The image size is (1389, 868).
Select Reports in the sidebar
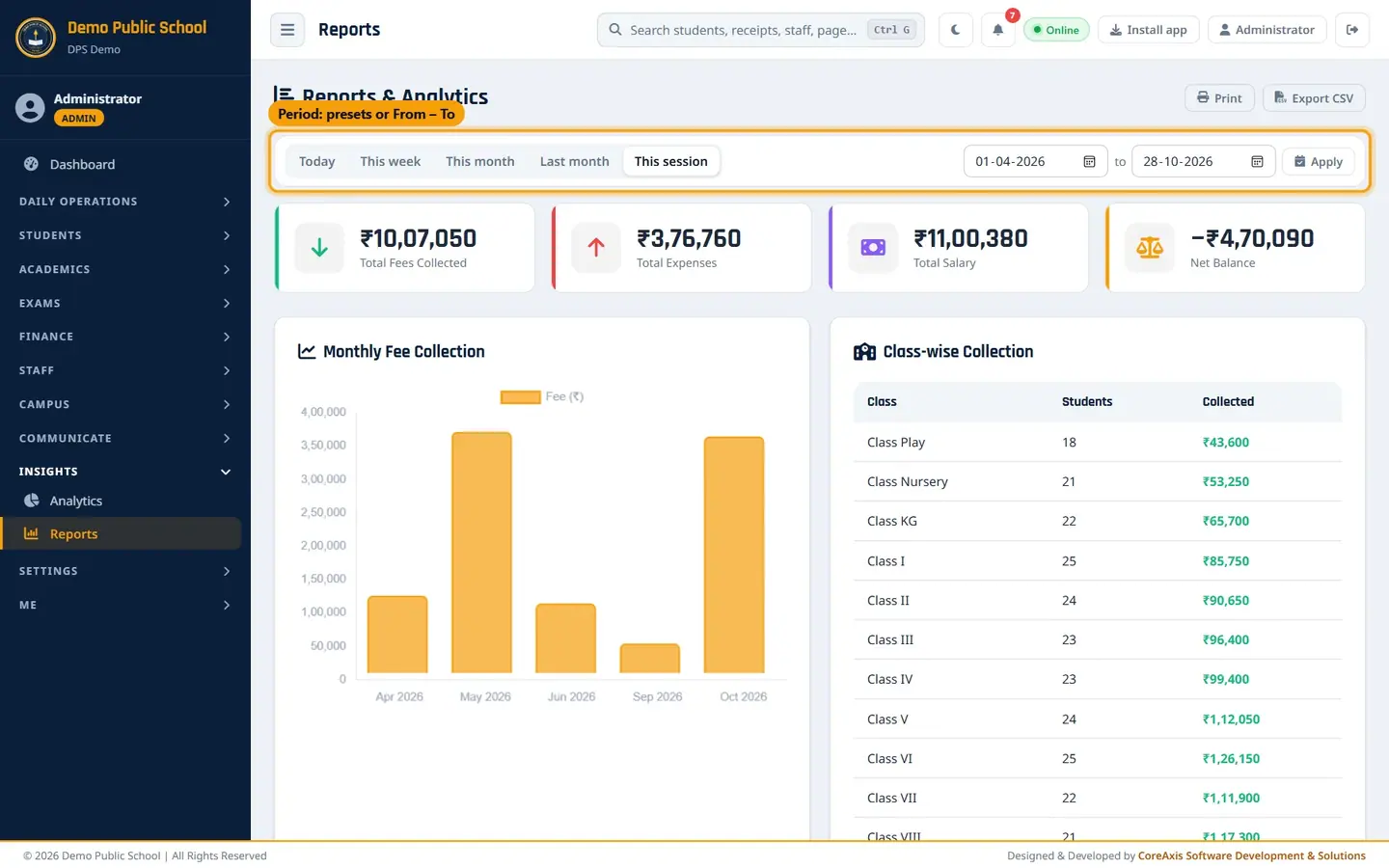(x=121, y=533)
